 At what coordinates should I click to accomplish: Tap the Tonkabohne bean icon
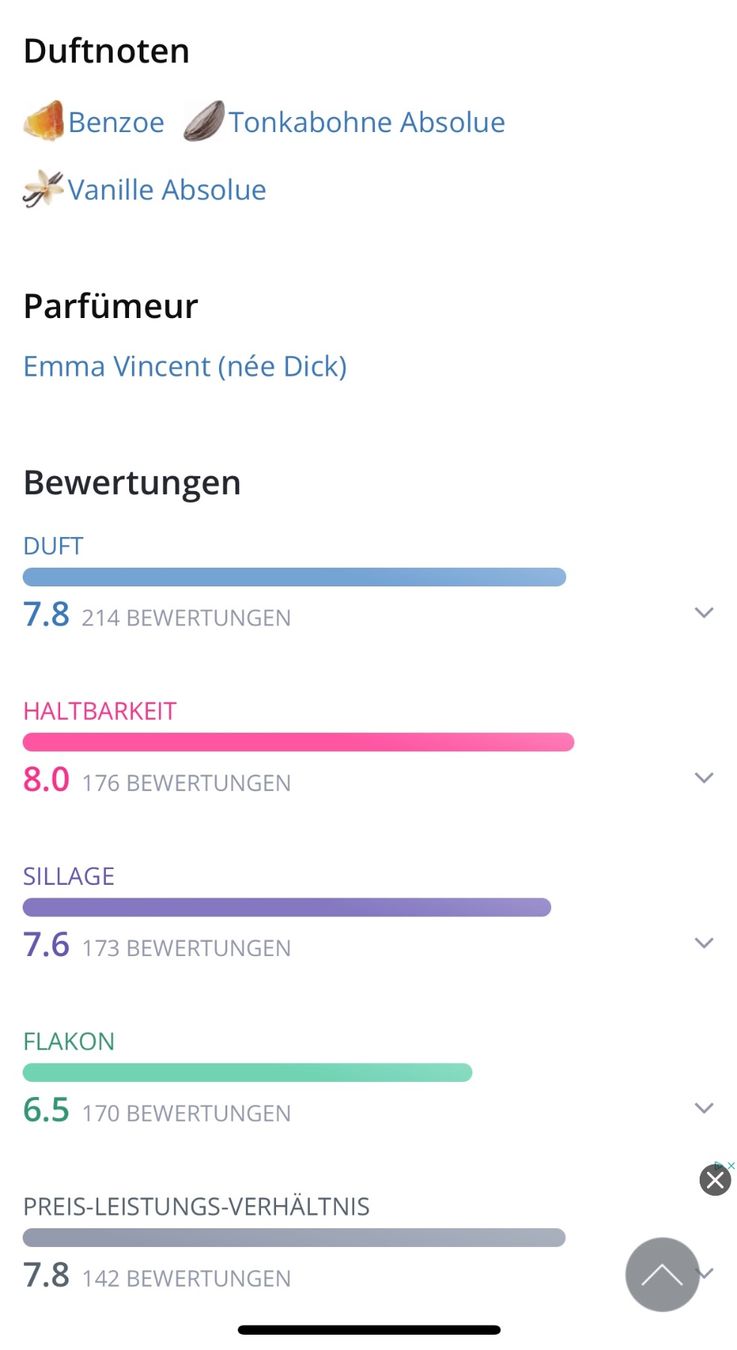tap(204, 122)
